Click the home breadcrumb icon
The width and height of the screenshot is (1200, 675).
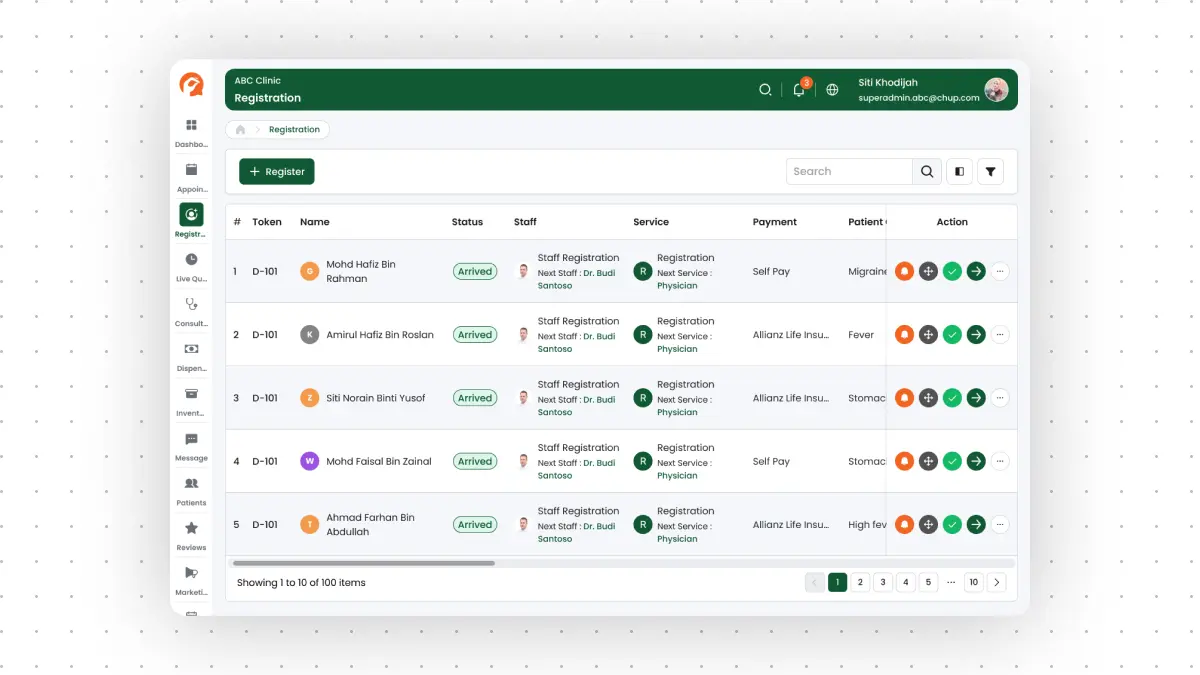[241, 129]
